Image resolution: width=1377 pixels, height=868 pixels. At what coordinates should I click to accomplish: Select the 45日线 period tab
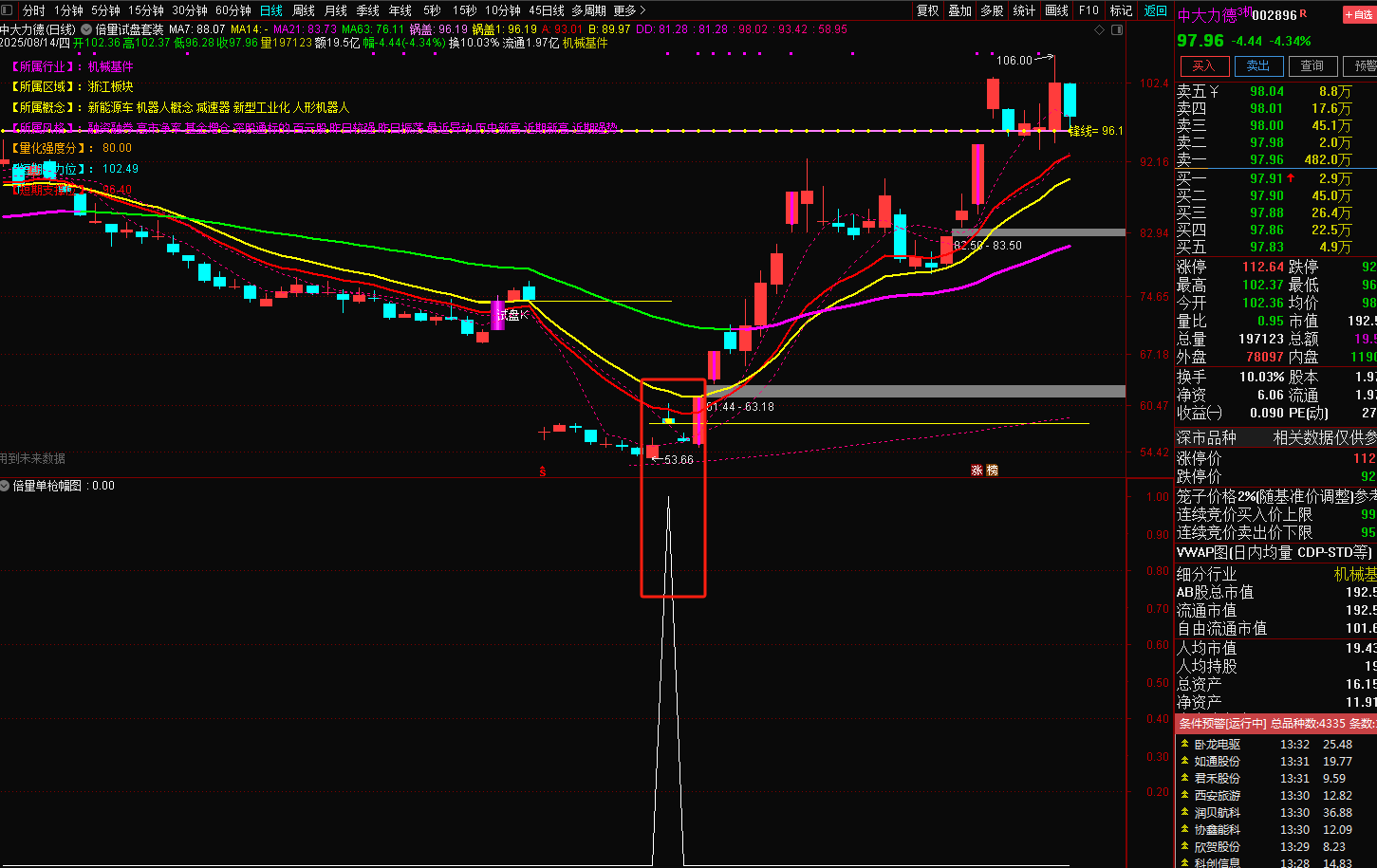tap(547, 10)
